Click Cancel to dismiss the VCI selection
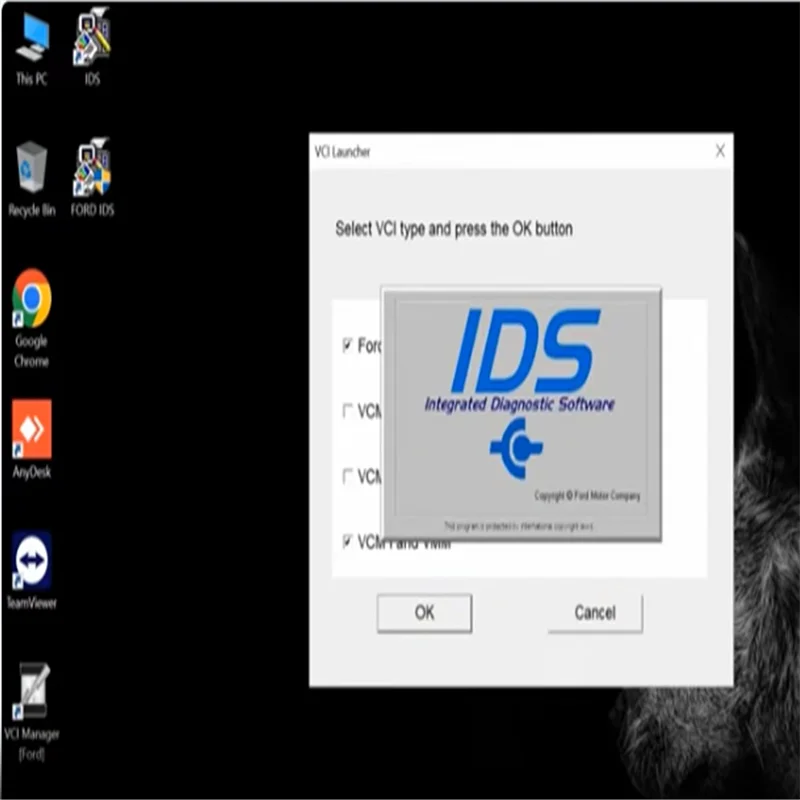The width and height of the screenshot is (800, 800). coord(594,613)
